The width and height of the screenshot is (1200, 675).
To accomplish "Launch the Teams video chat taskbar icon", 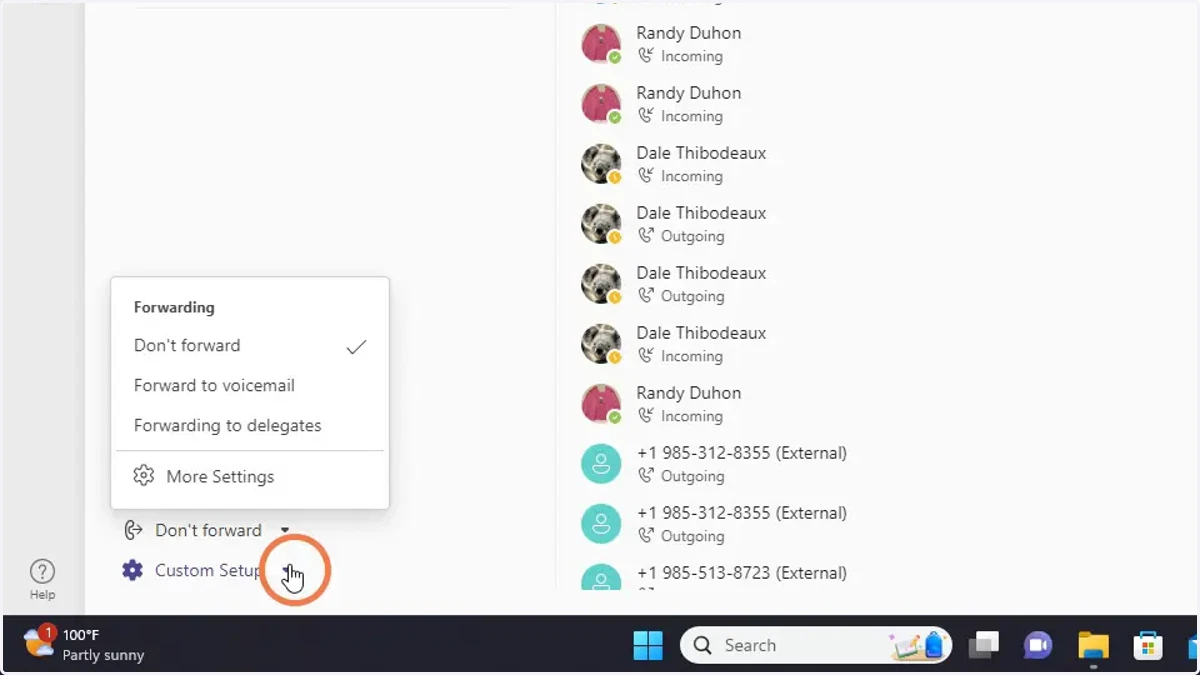I will point(1038,646).
